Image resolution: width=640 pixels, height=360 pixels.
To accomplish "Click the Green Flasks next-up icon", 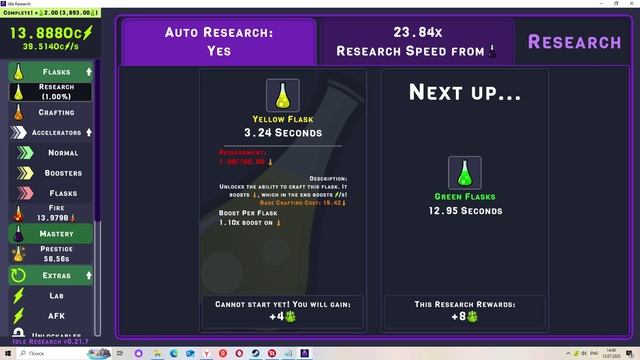I will coord(465,173).
